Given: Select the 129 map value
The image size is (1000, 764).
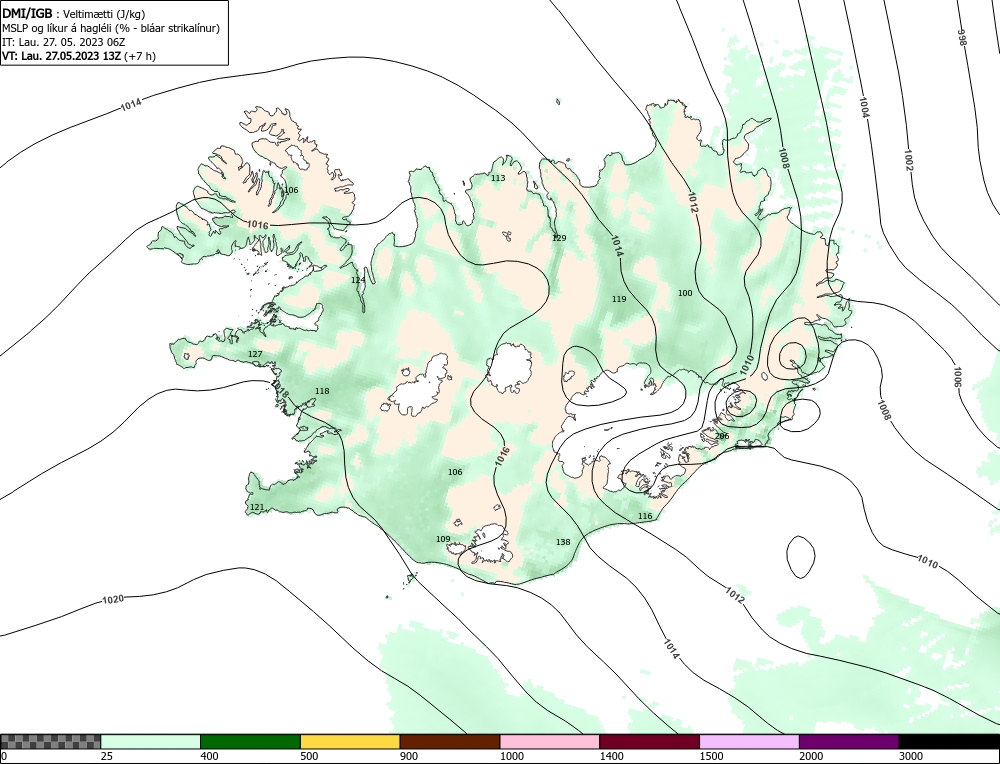Looking at the screenshot, I should tap(559, 238).
